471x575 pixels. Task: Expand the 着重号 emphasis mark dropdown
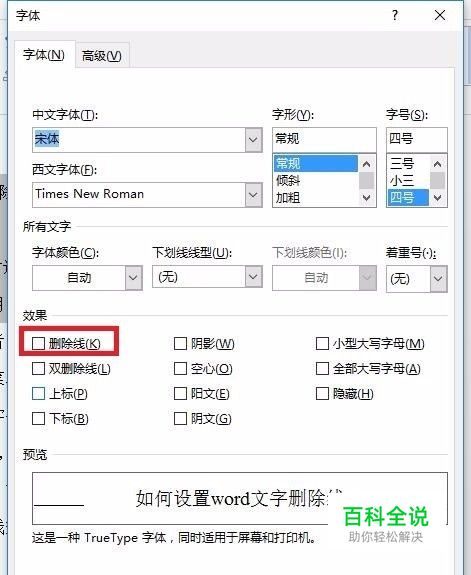(x=438, y=279)
